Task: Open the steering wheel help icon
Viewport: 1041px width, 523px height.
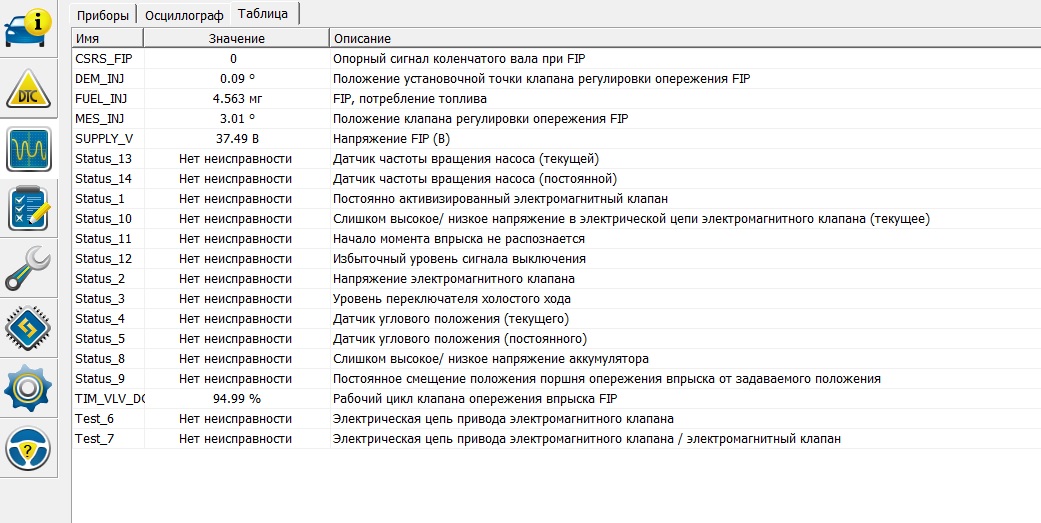Action: [29, 448]
